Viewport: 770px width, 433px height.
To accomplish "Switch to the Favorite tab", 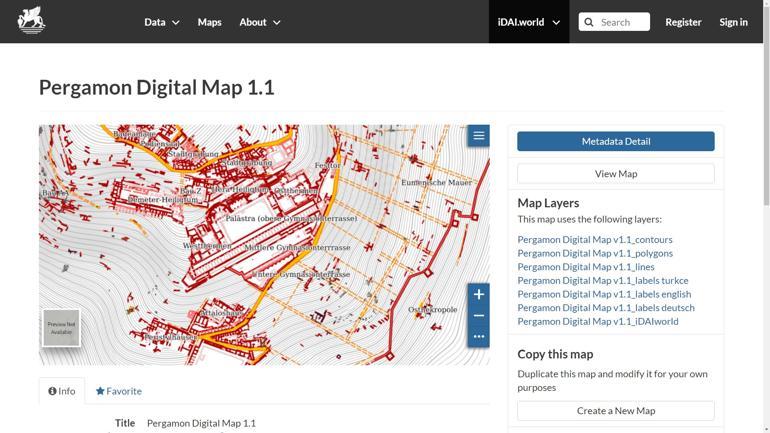I will (x=119, y=391).
